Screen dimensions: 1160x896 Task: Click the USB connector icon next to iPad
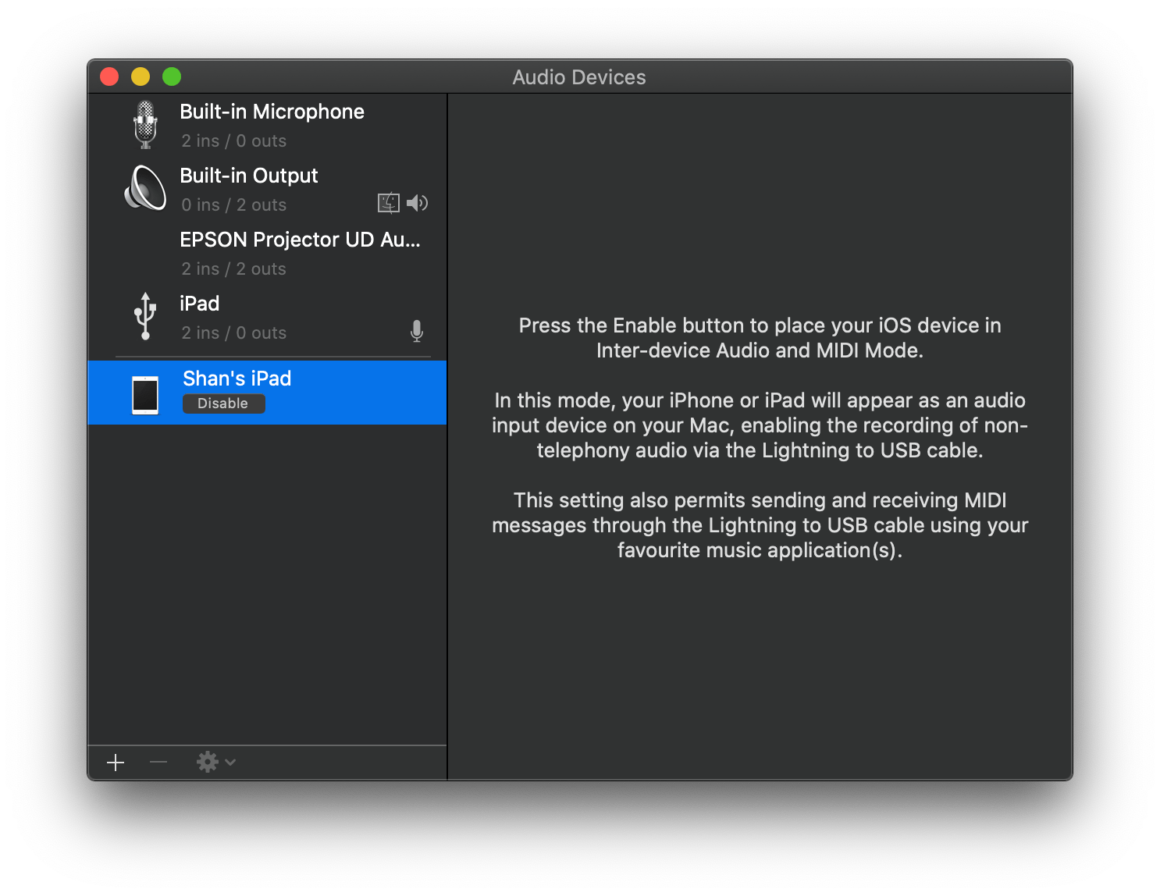tap(144, 317)
